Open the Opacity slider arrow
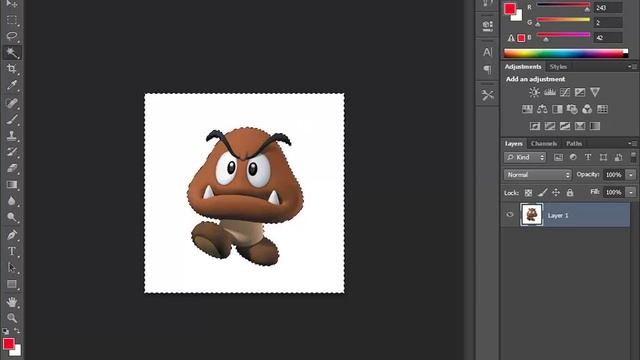Viewport: 640px width, 360px height. pyautogui.click(x=631, y=175)
